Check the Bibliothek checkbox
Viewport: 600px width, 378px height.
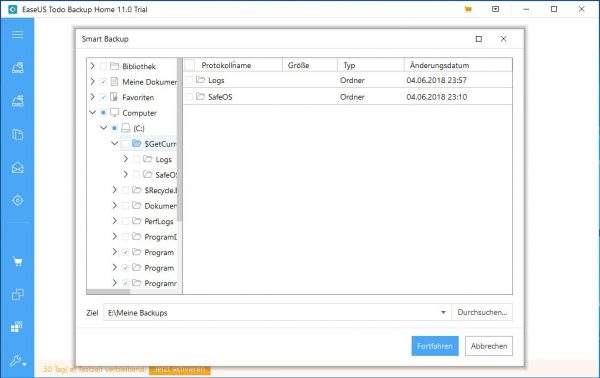point(103,66)
